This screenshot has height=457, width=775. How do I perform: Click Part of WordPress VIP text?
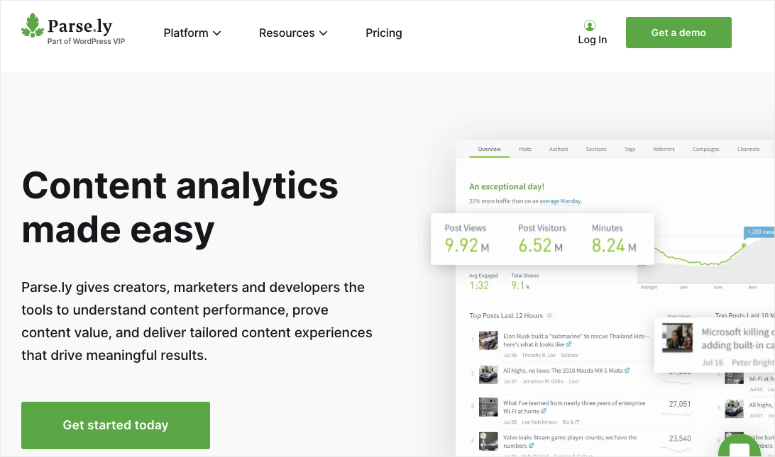[x=86, y=42]
